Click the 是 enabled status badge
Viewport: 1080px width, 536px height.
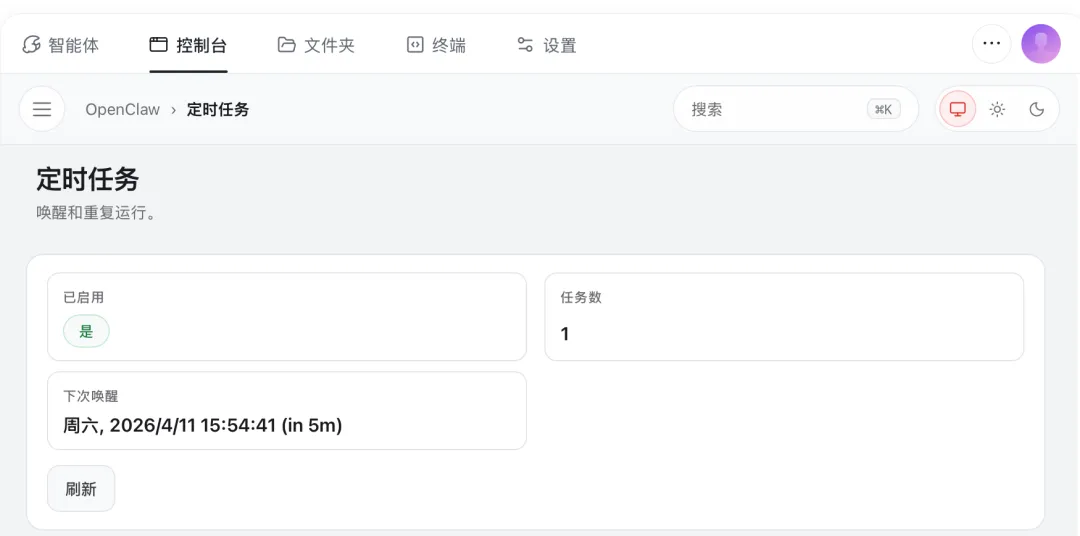coord(86,331)
